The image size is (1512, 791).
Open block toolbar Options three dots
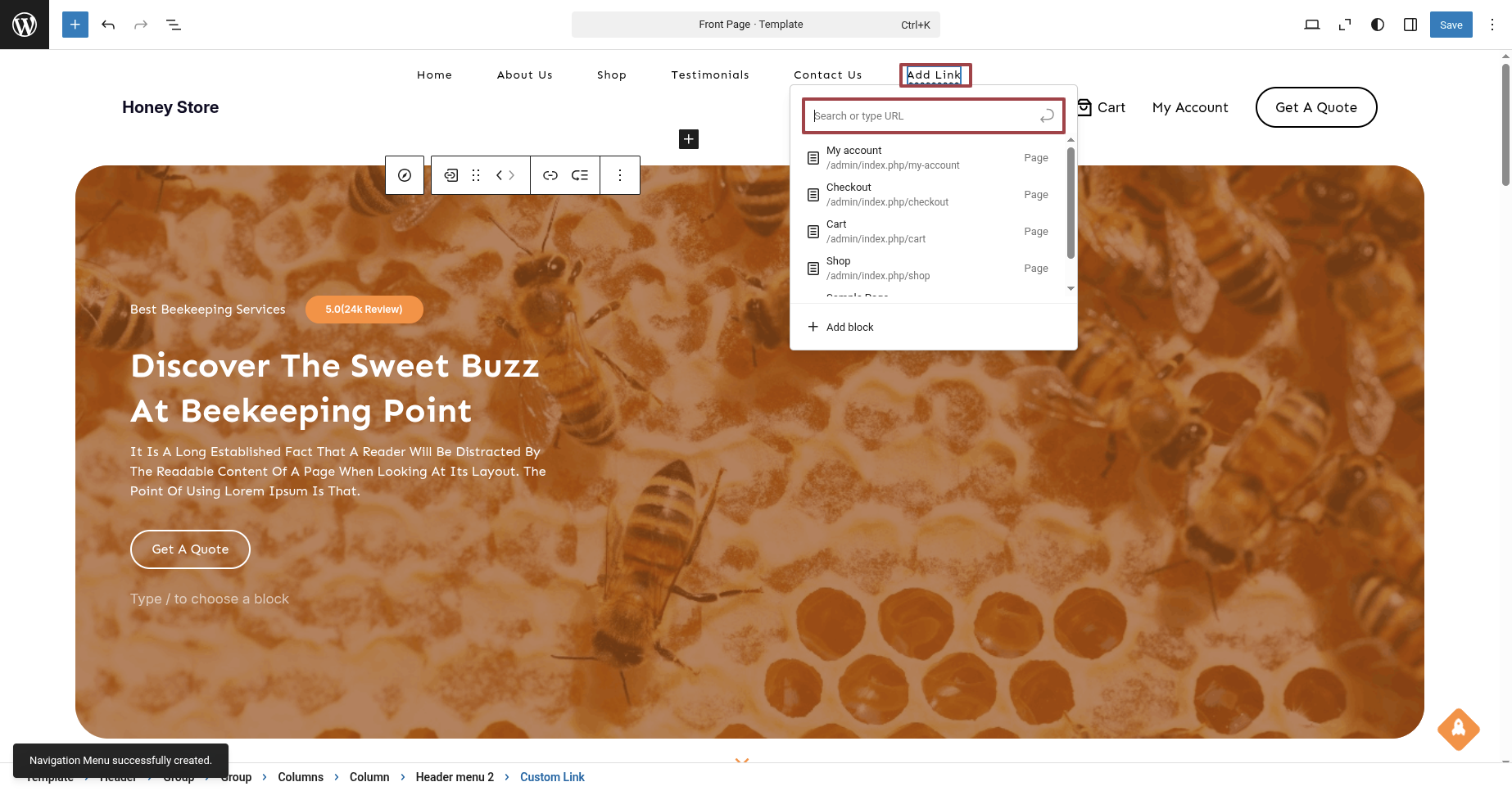click(x=620, y=175)
